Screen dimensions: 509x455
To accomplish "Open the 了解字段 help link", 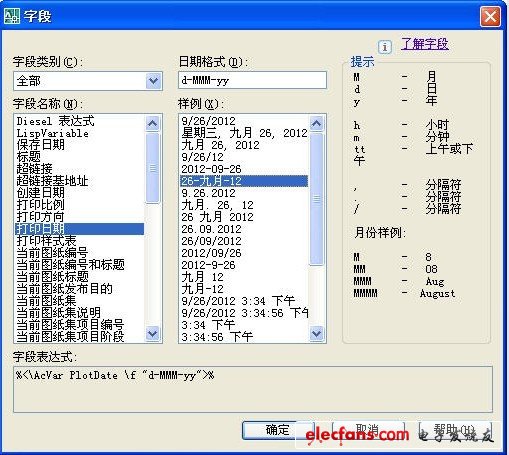I will (425, 44).
